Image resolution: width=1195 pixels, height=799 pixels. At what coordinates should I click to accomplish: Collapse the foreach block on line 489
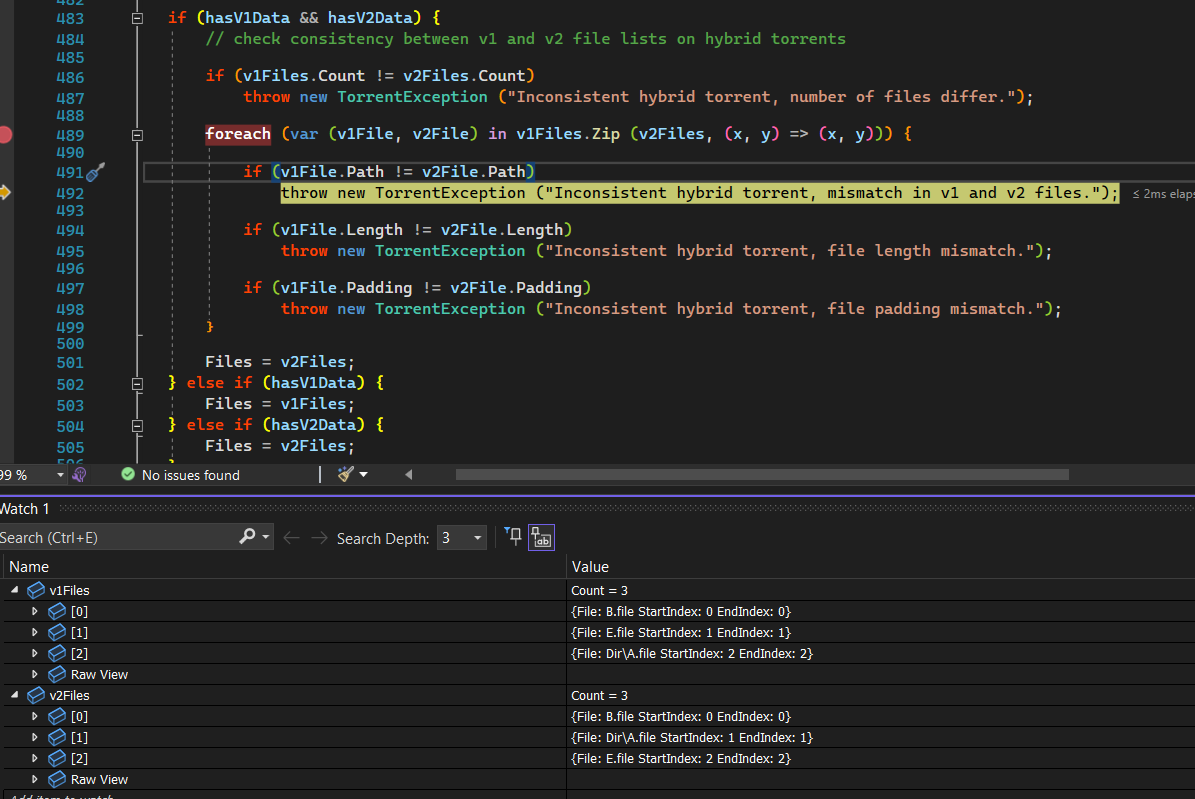tap(137, 135)
